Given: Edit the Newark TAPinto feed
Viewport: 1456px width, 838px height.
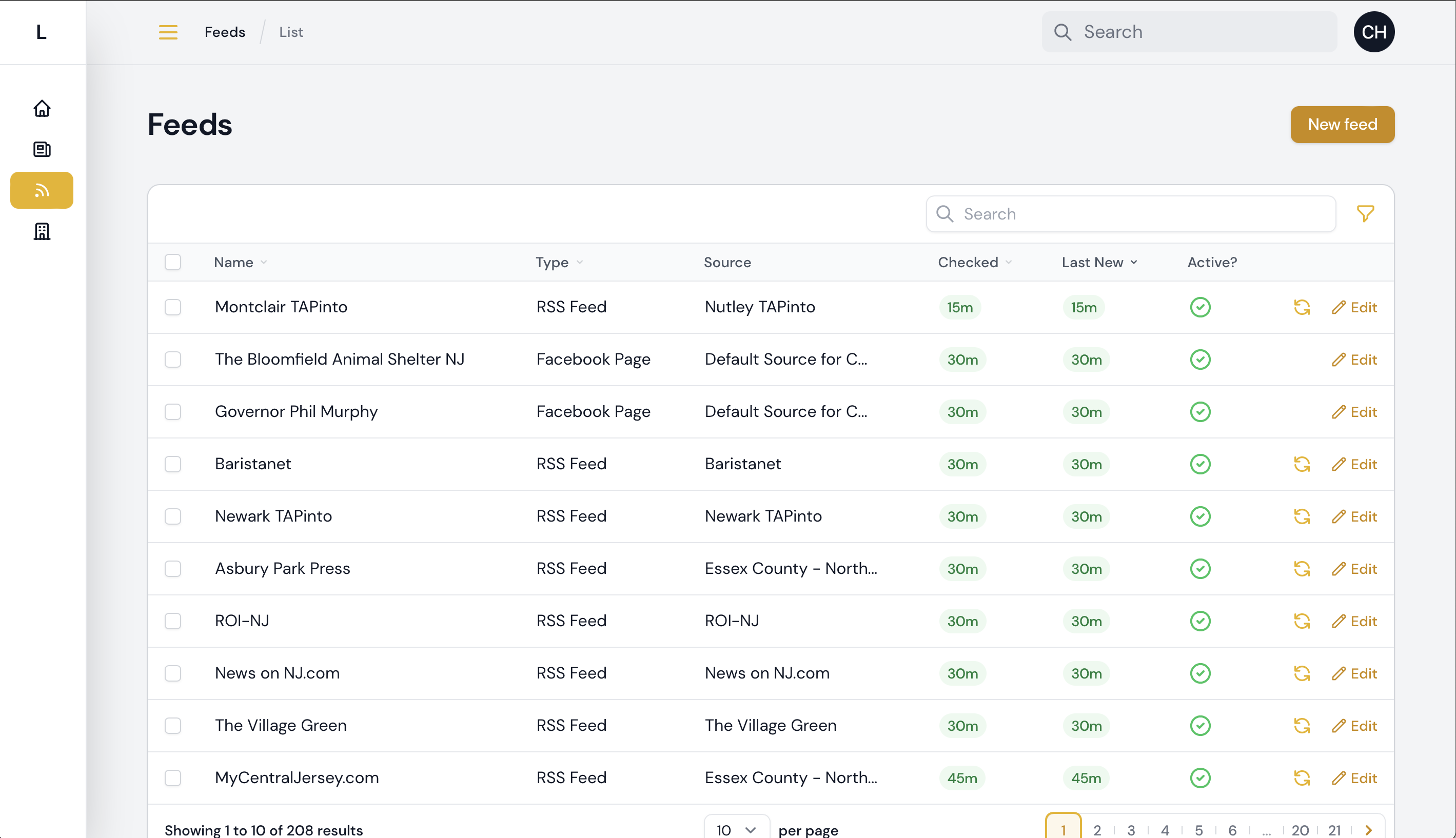Looking at the screenshot, I should click(x=1354, y=517).
